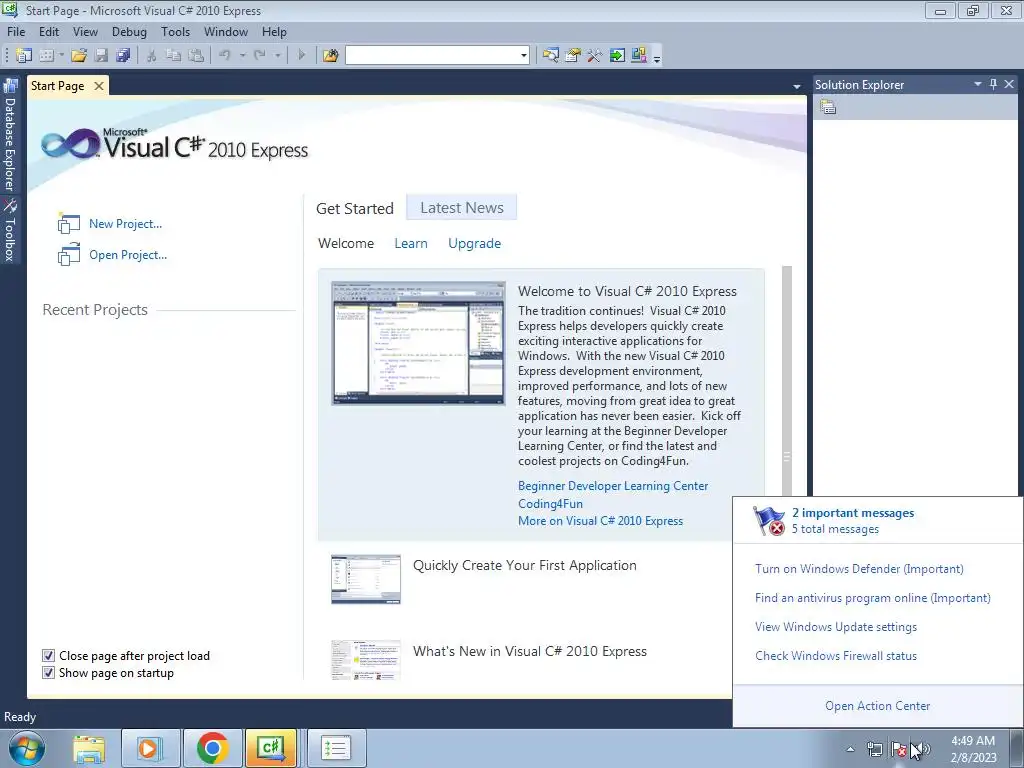Screen dimensions: 1024x768
Task: Click Open Action Center link
Action: point(877,706)
